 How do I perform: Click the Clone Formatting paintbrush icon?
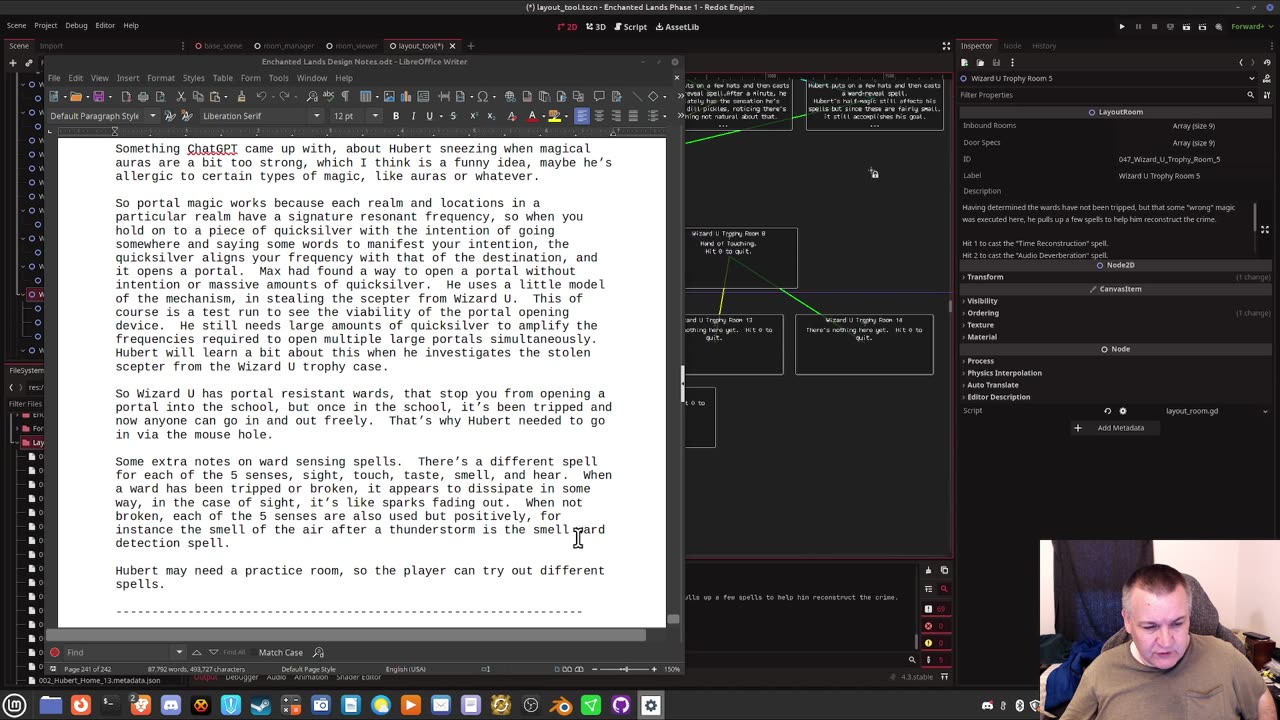coord(241,96)
